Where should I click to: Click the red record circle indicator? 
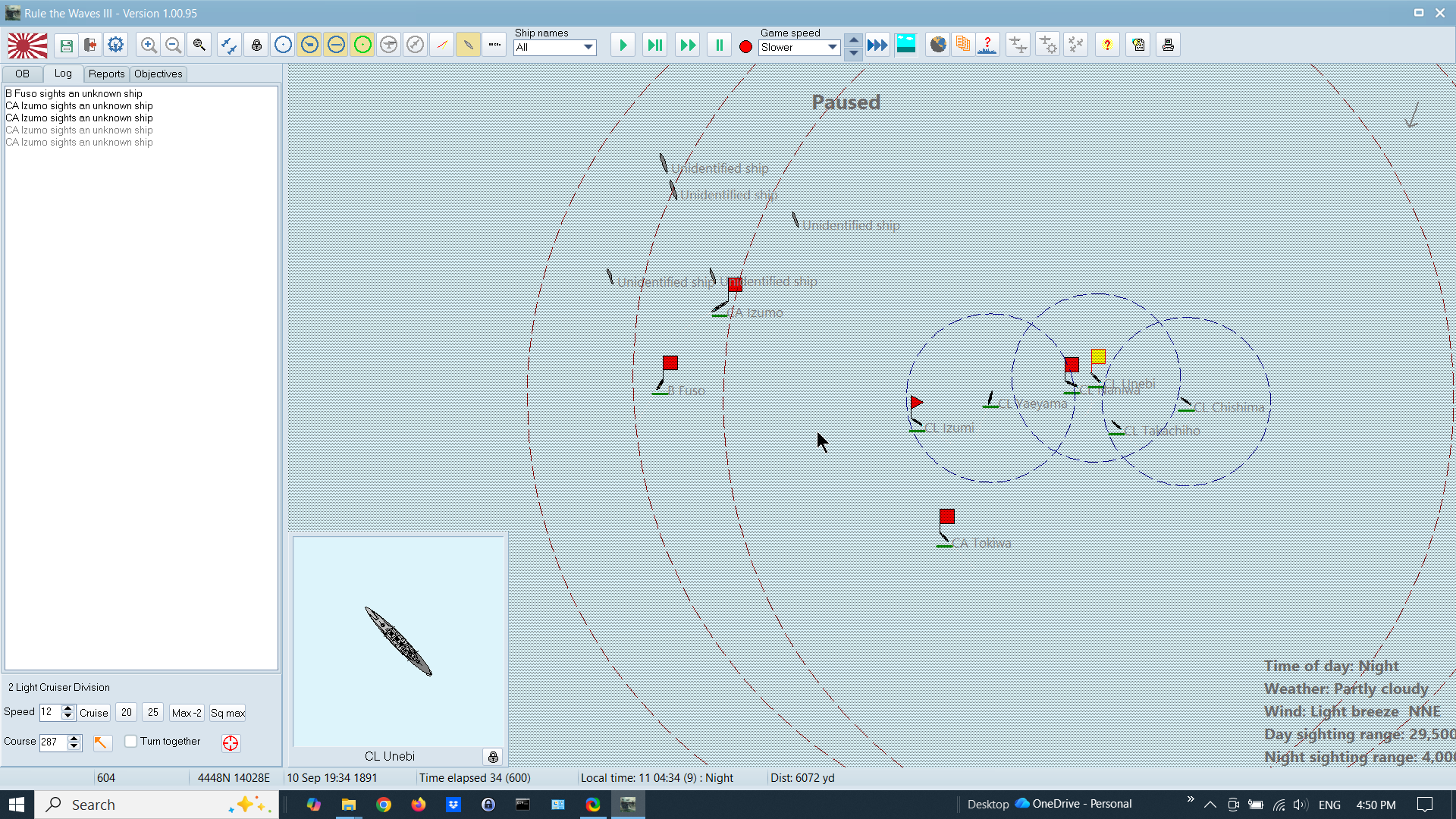[745, 47]
